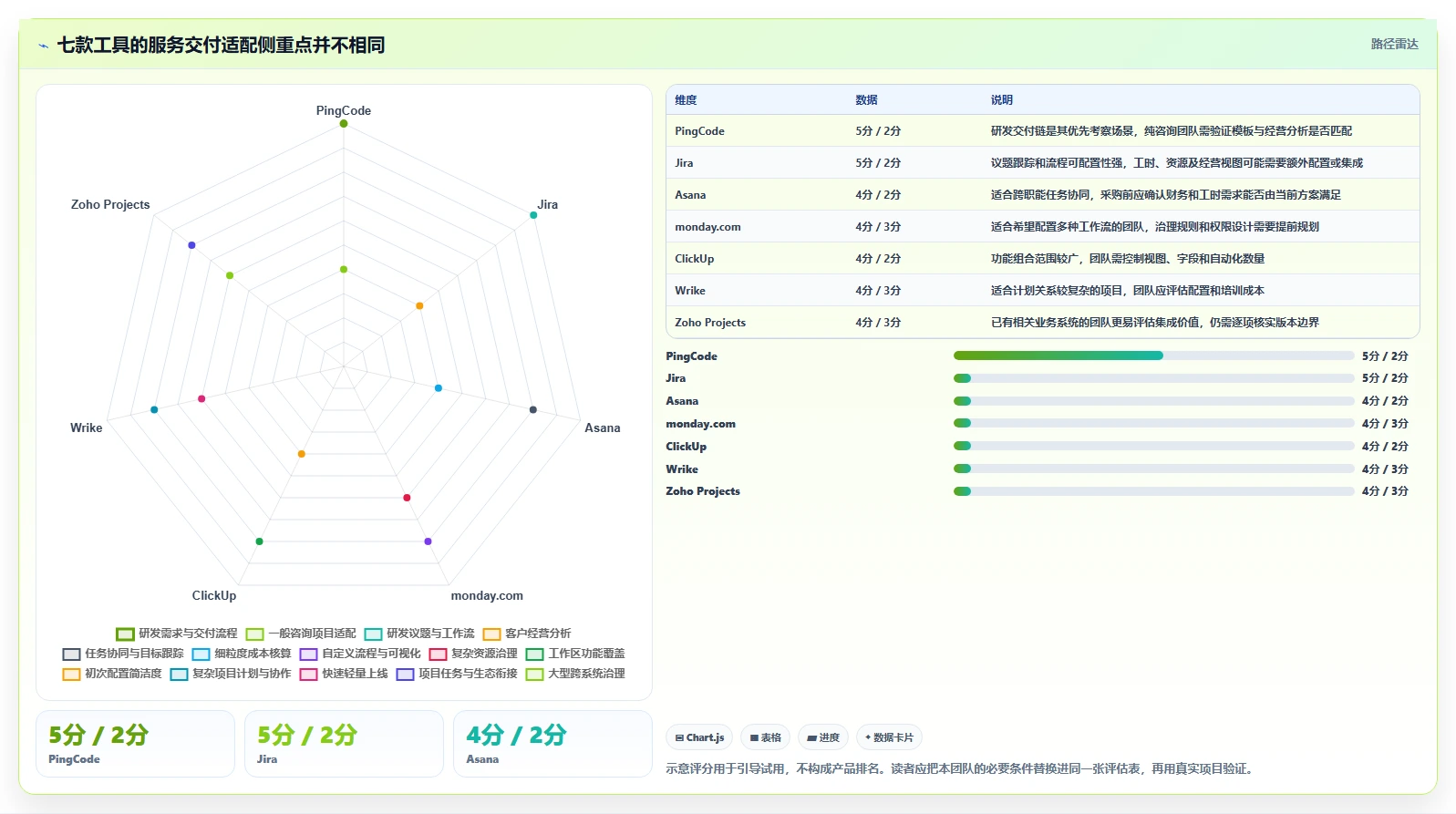
Task: Click the blue data point on Asana axis
Action: tap(439, 388)
